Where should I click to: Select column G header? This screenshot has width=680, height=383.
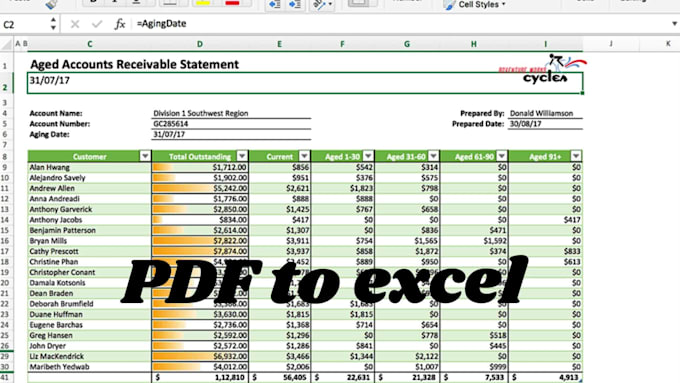point(407,44)
